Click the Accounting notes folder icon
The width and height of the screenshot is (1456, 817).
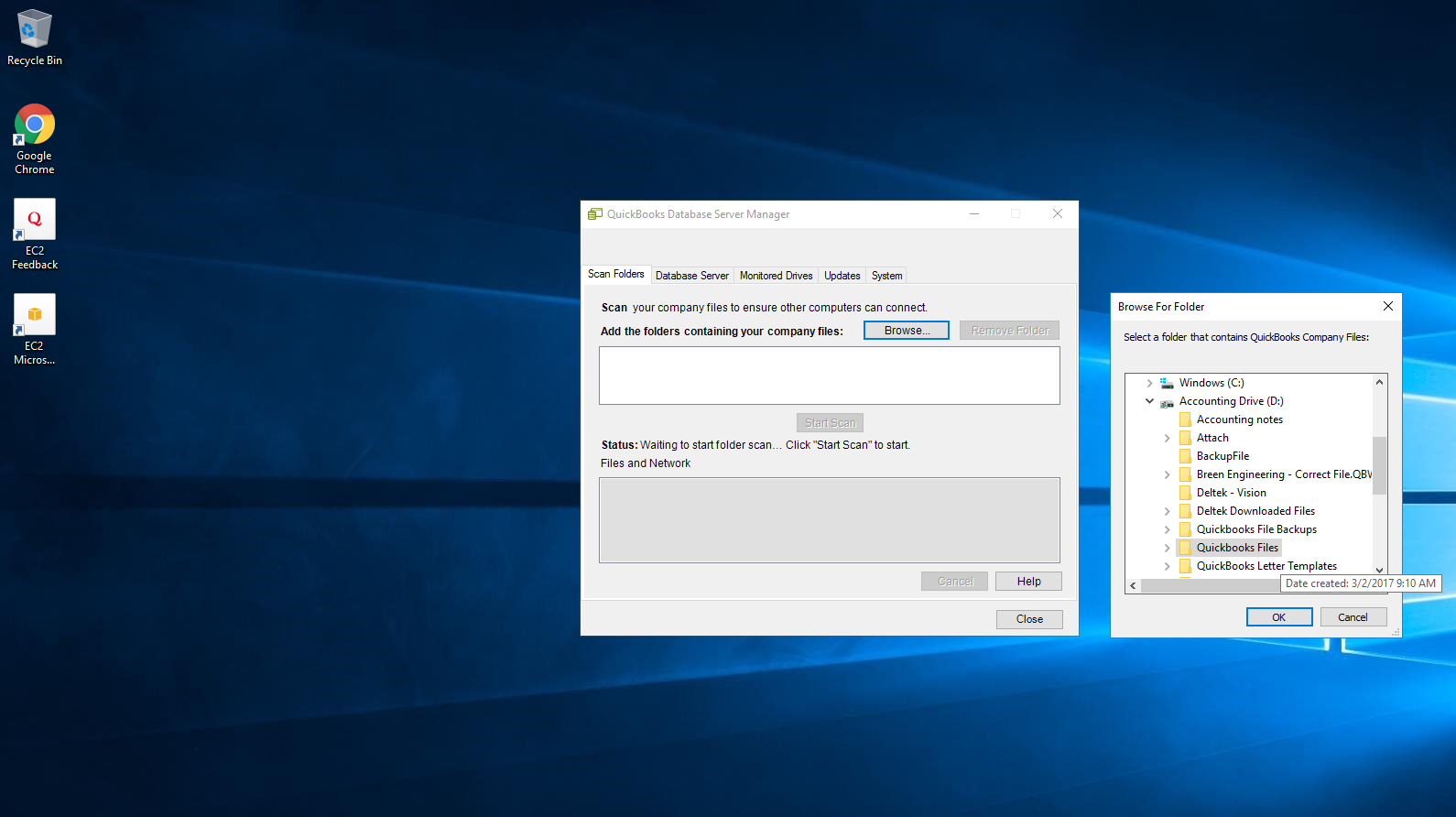point(1185,419)
